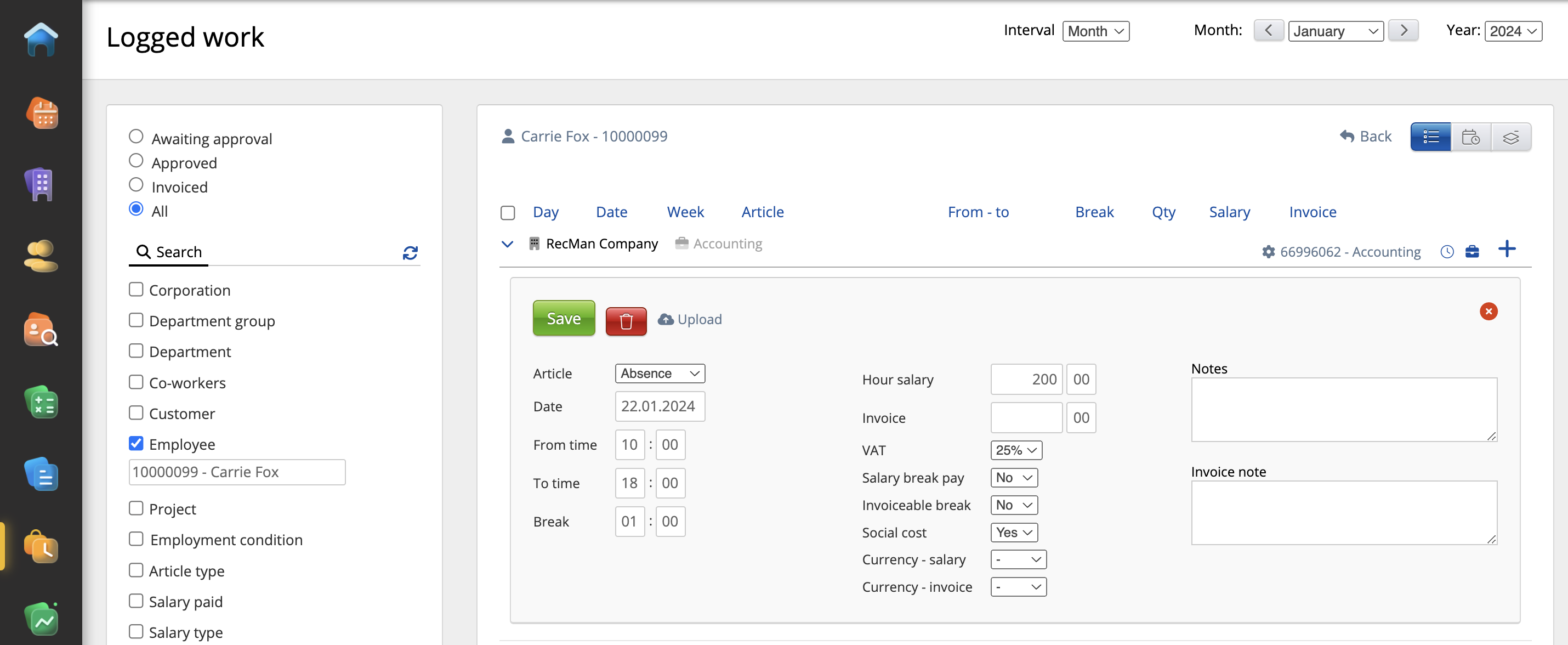Uncheck the Employee filter checkbox

136,443
